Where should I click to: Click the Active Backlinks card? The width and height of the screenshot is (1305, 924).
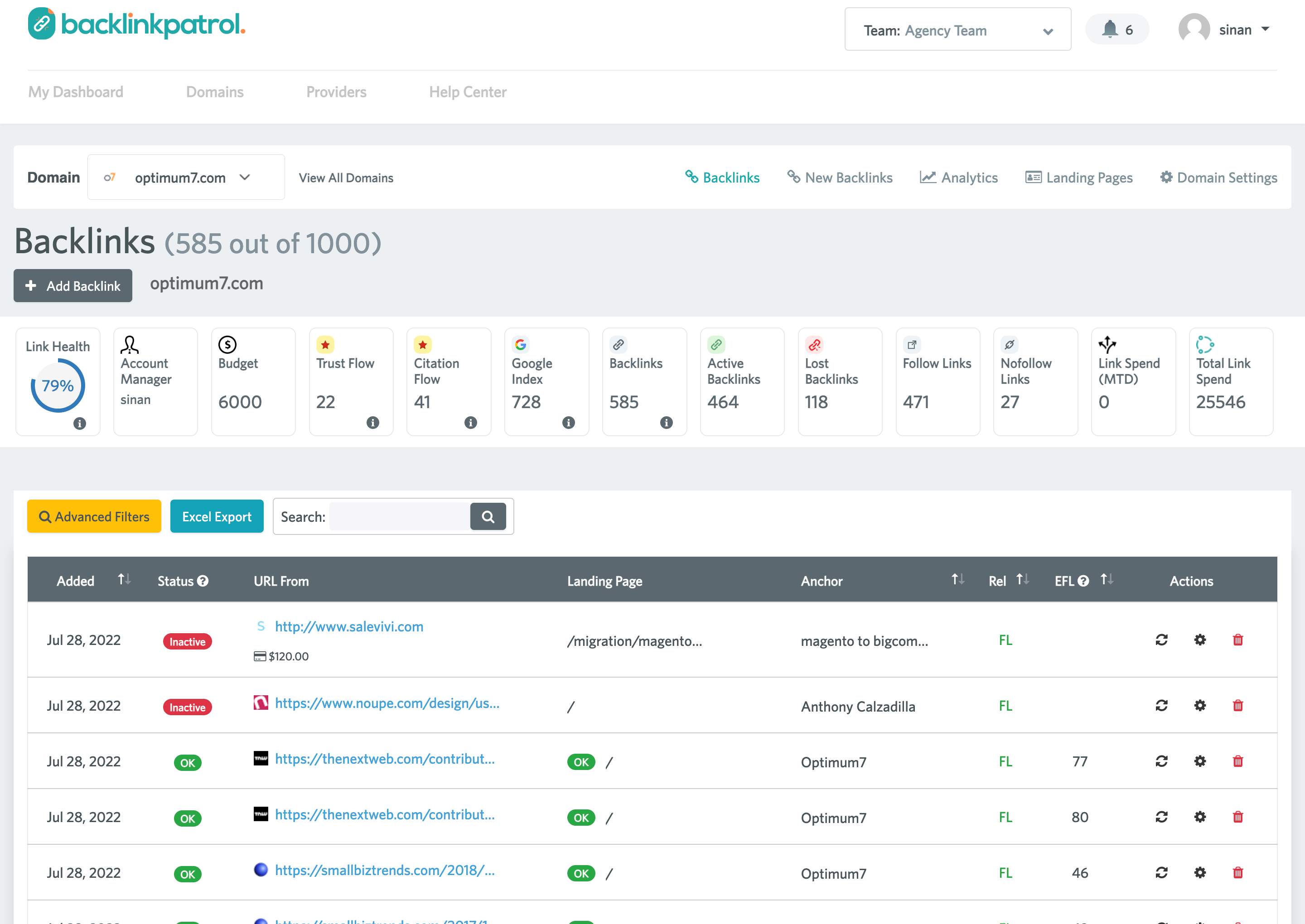click(x=742, y=382)
